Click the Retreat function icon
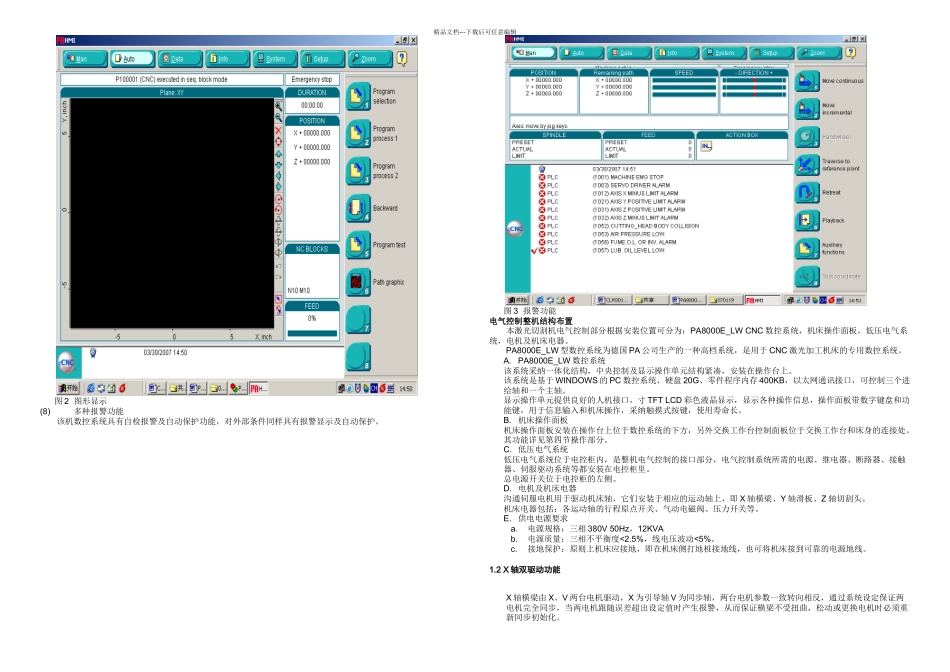Image resolution: width=950 pixels, height=672 pixels. pos(807,193)
